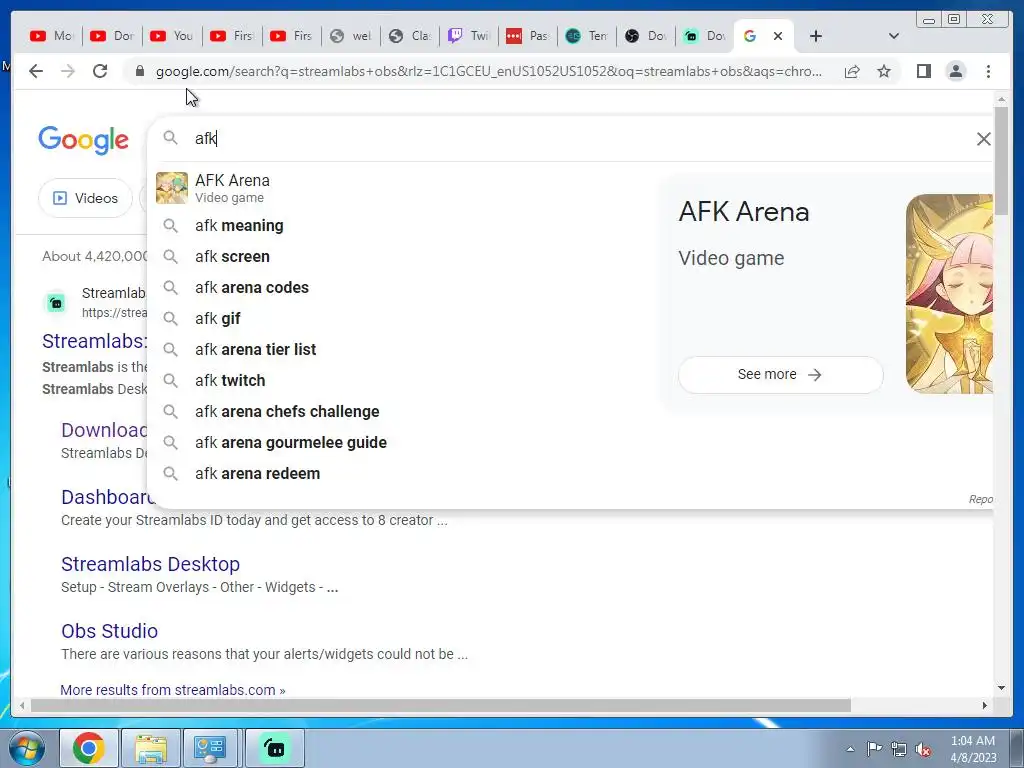Click the vertical scrollbar up arrow
The width and height of the screenshot is (1024, 768).
pos(1001,99)
